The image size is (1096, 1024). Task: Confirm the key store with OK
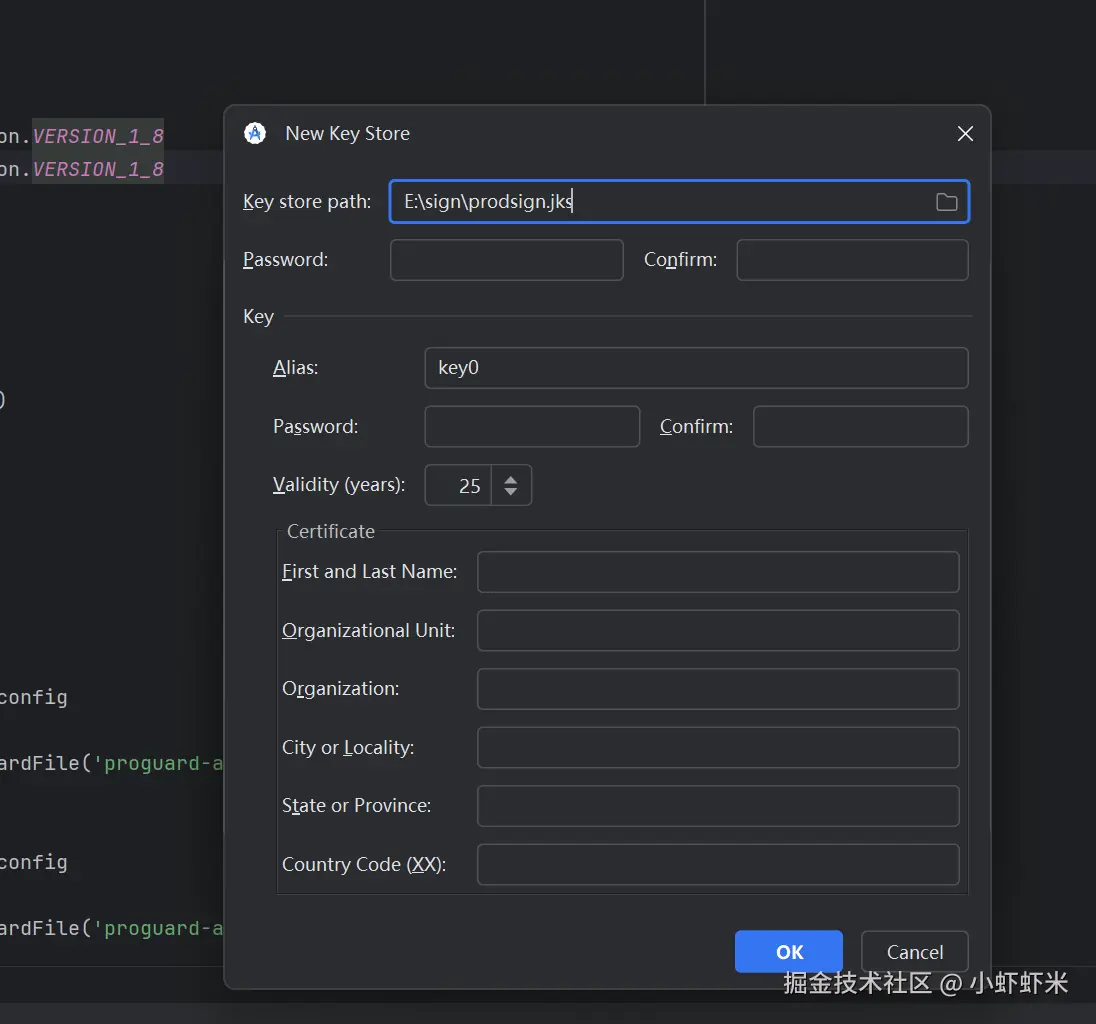(788, 951)
